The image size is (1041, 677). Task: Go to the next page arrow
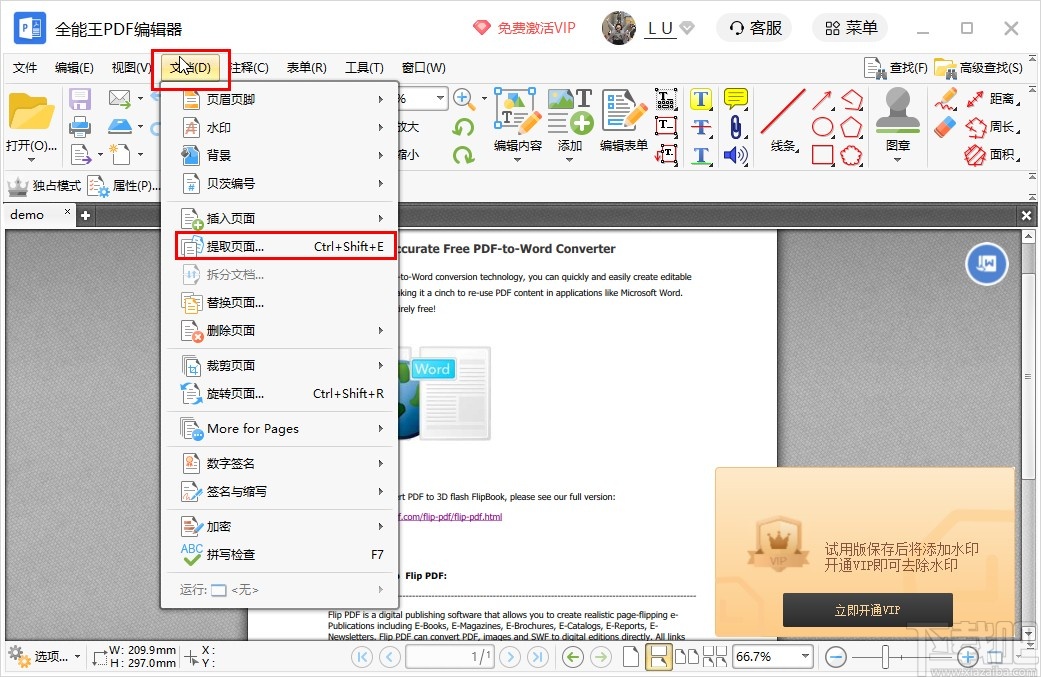tap(510, 657)
